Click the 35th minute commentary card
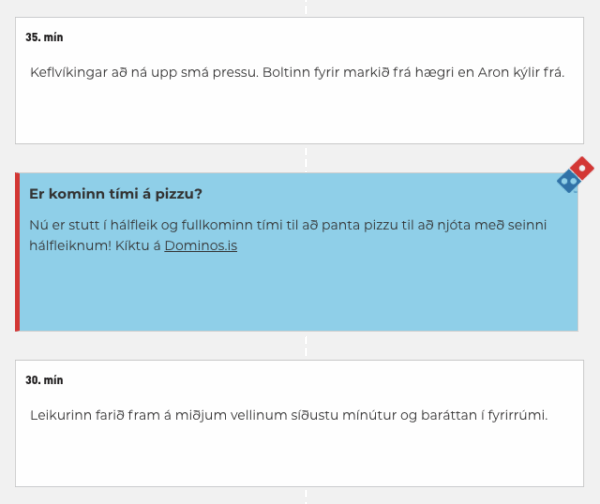600x504 pixels. (x=299, y=81)
